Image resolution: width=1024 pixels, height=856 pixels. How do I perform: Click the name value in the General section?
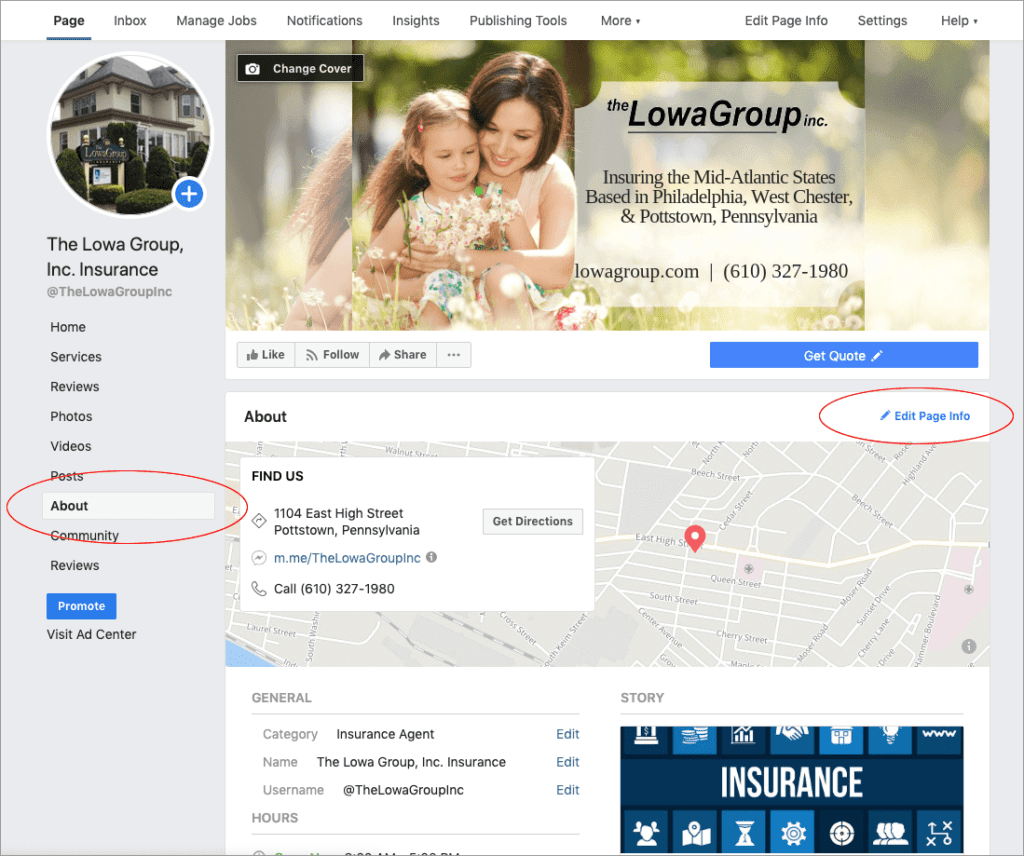411,762
